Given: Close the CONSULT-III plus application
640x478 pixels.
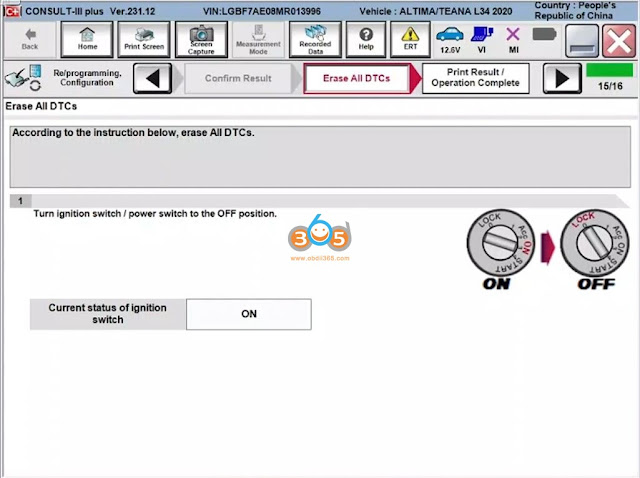Looking at the screenshot, I should tap(619, 40).
